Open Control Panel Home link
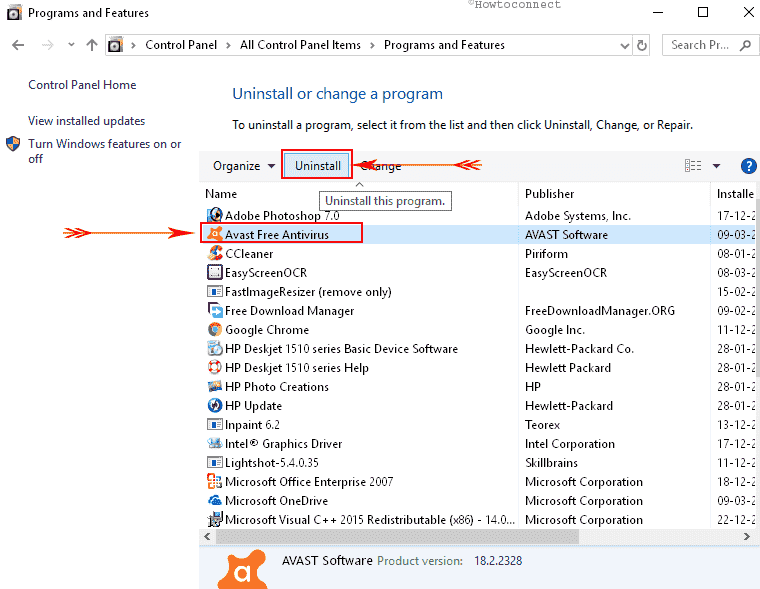This screenshot has width=760, height=589. click(x=82, y=85)
